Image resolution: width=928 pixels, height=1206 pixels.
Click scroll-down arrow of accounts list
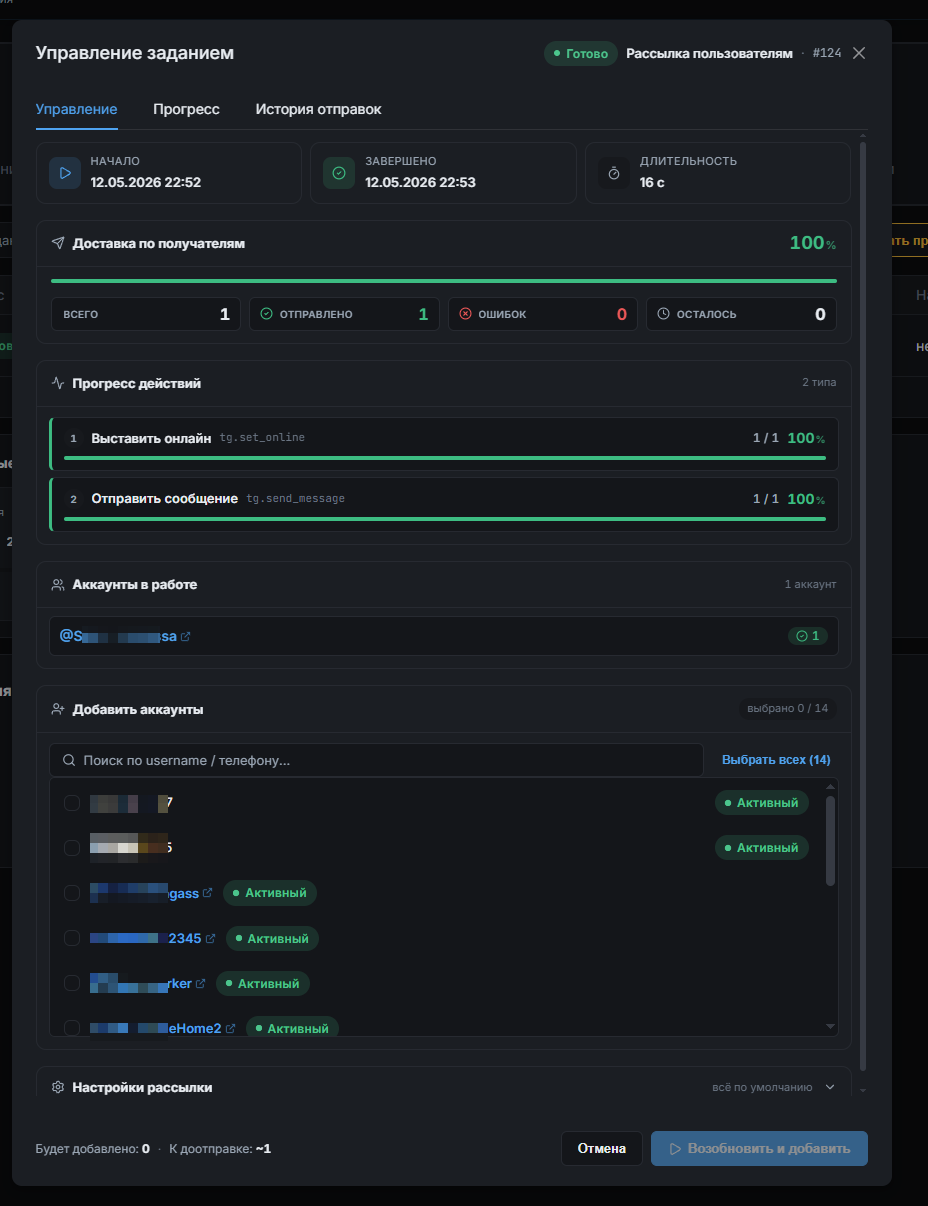point(830,1027)
